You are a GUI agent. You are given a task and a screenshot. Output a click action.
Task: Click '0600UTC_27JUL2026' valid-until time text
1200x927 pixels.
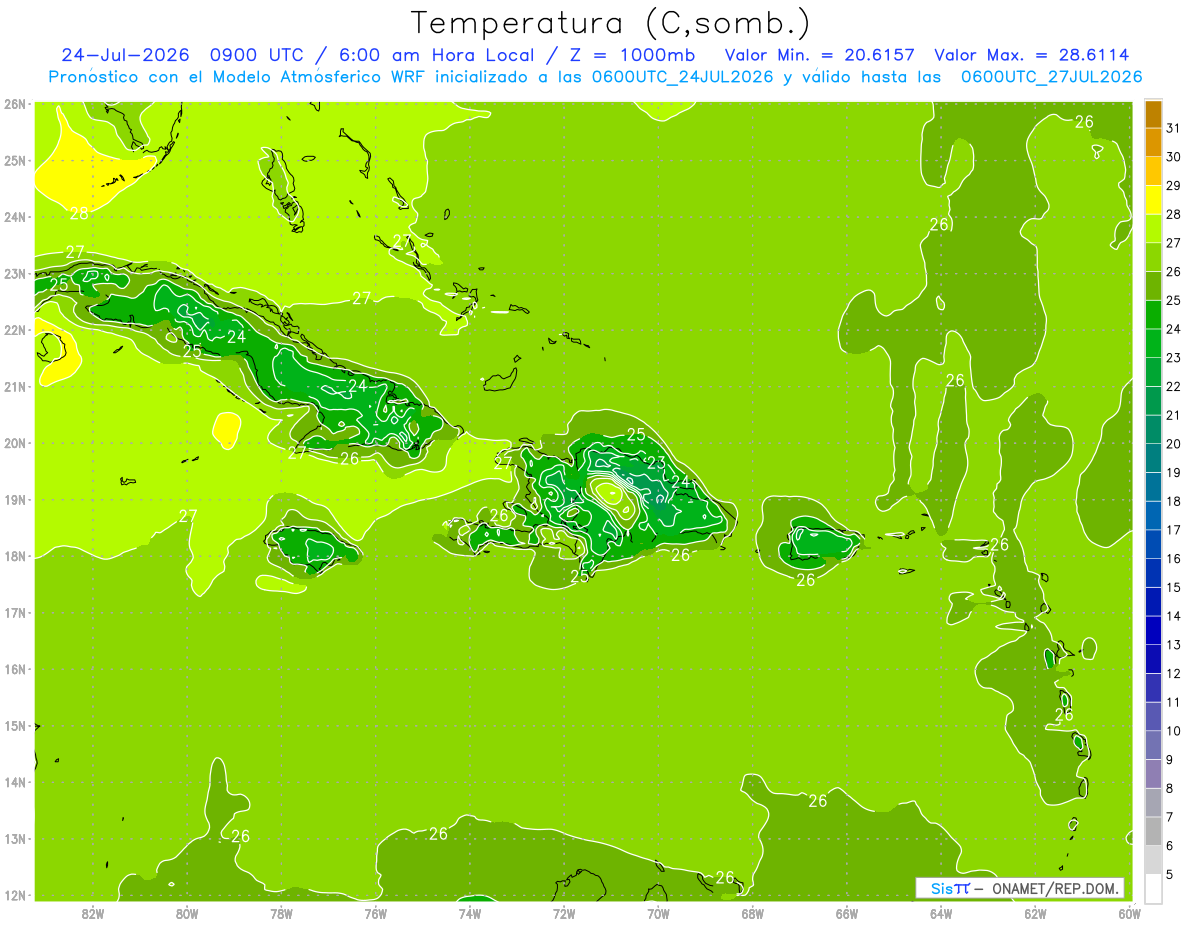click(x=1051, y=77)
